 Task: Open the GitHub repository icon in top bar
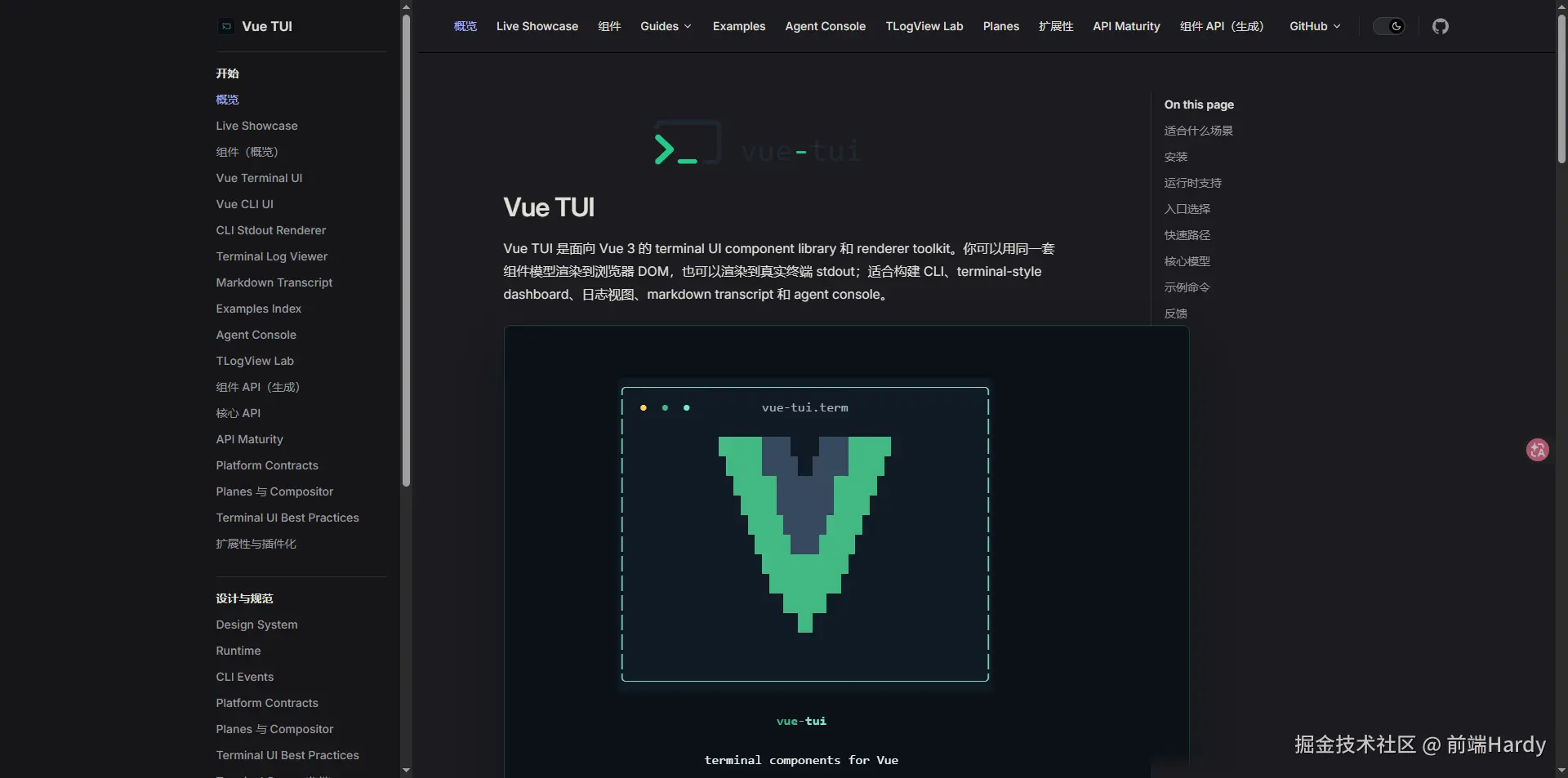1441,26
